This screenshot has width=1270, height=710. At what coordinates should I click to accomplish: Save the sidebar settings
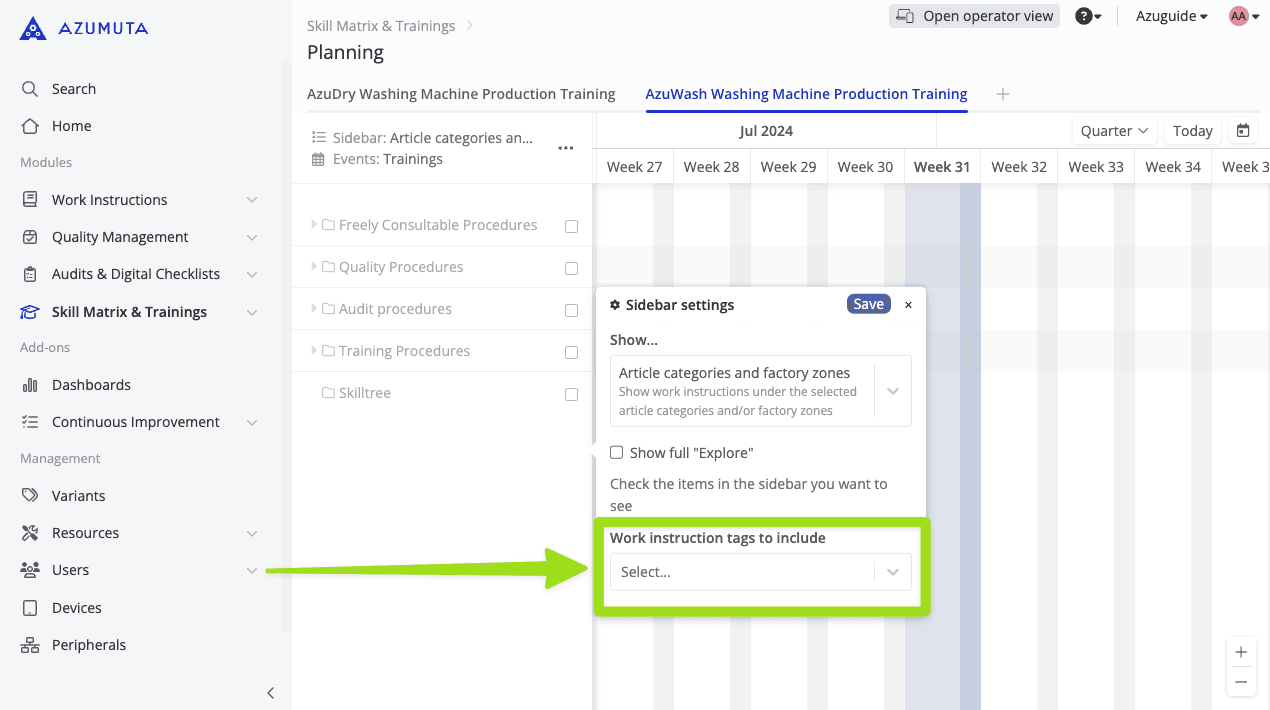point(868,304)
